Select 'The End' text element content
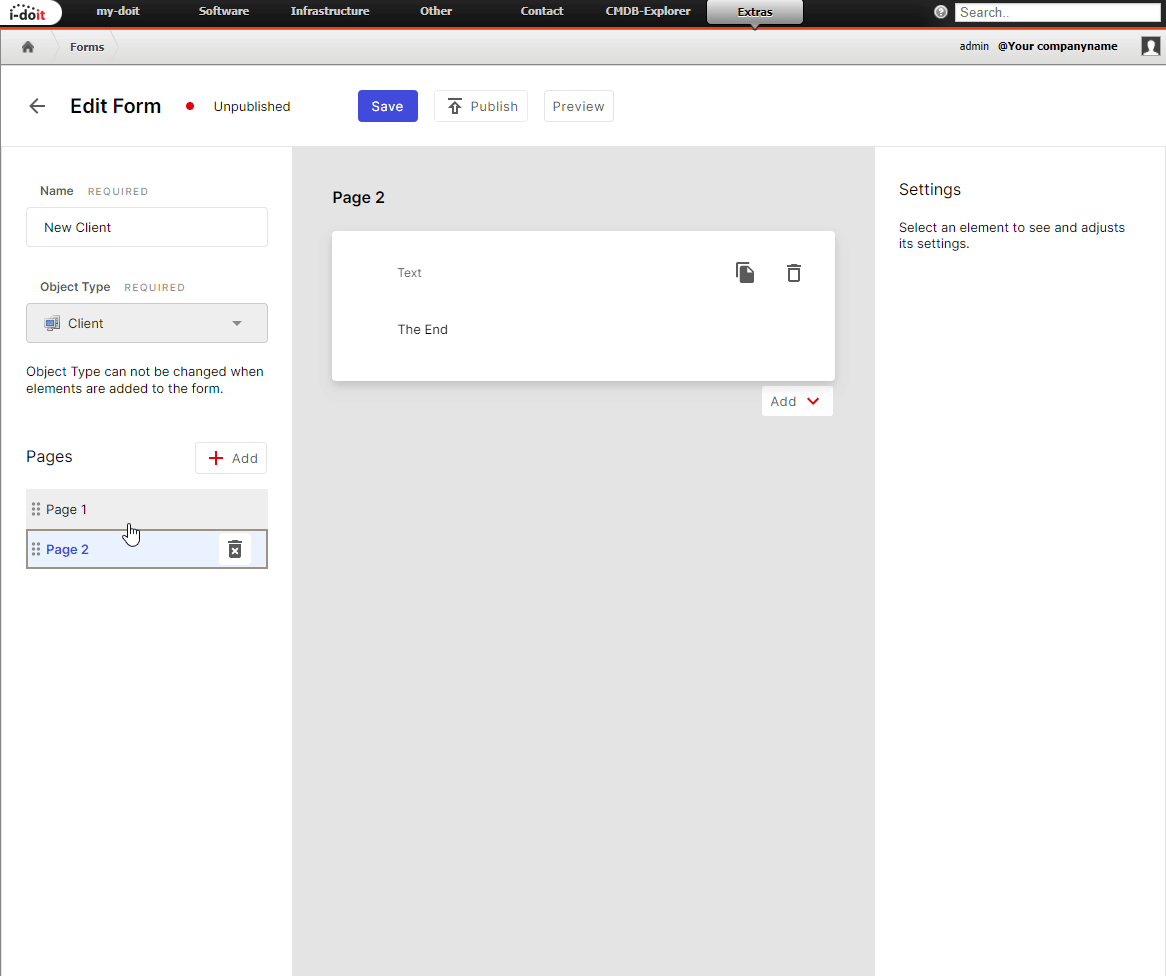1166x976 pixels. tap(422, 330)
